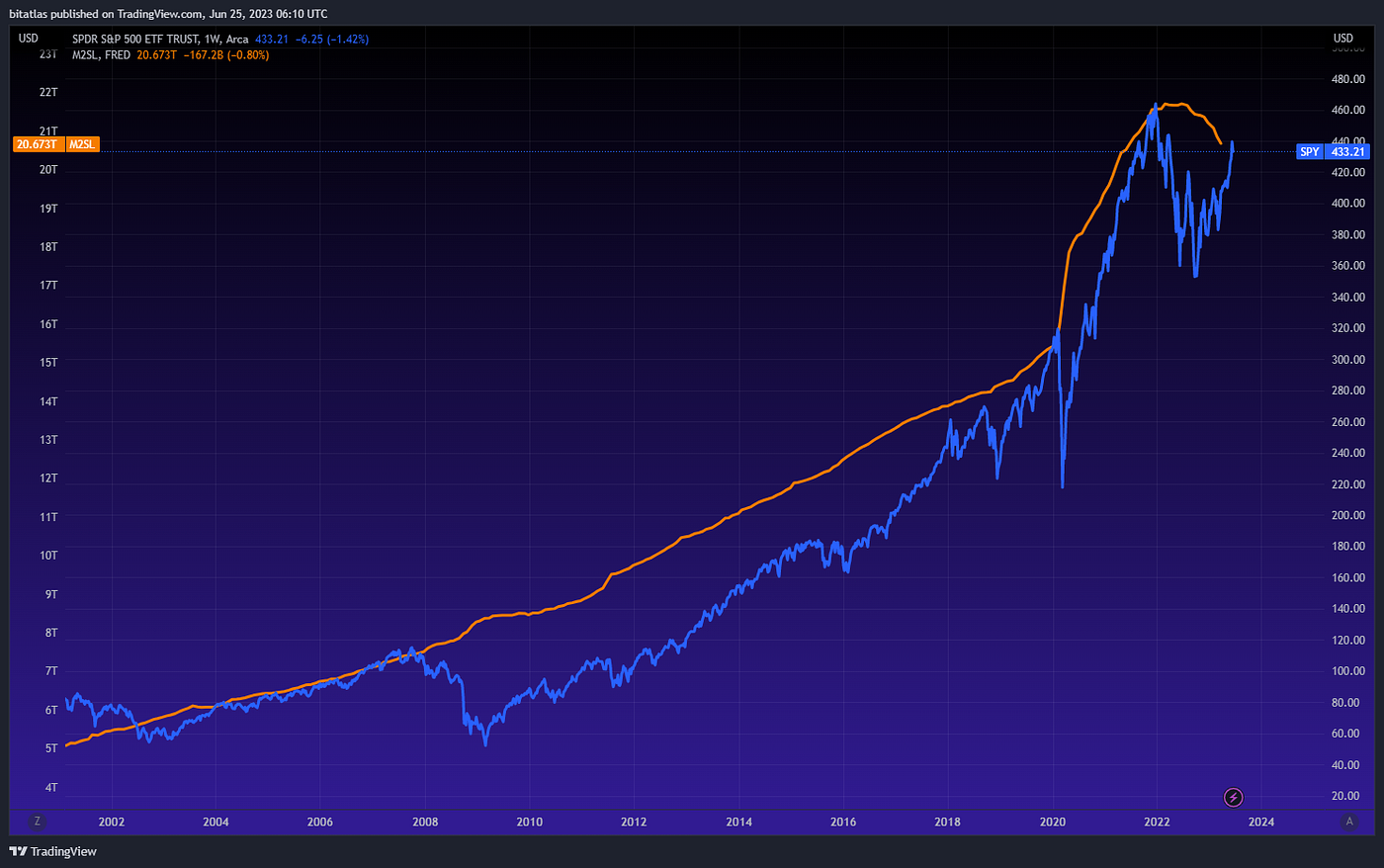Click the blue SPY price scale label
Viewport: 1384px width, 868px height.
(1309, 152)
